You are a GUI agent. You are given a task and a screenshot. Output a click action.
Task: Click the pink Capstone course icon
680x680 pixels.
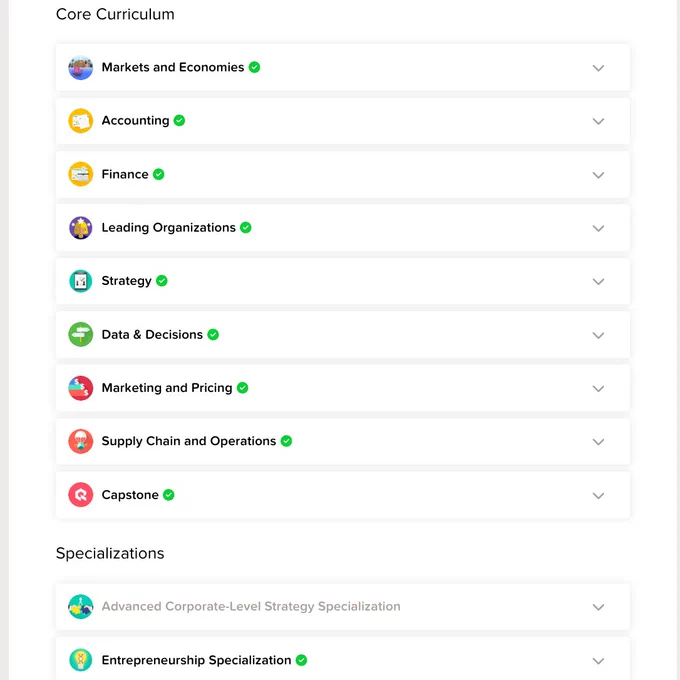coord(81,495)
